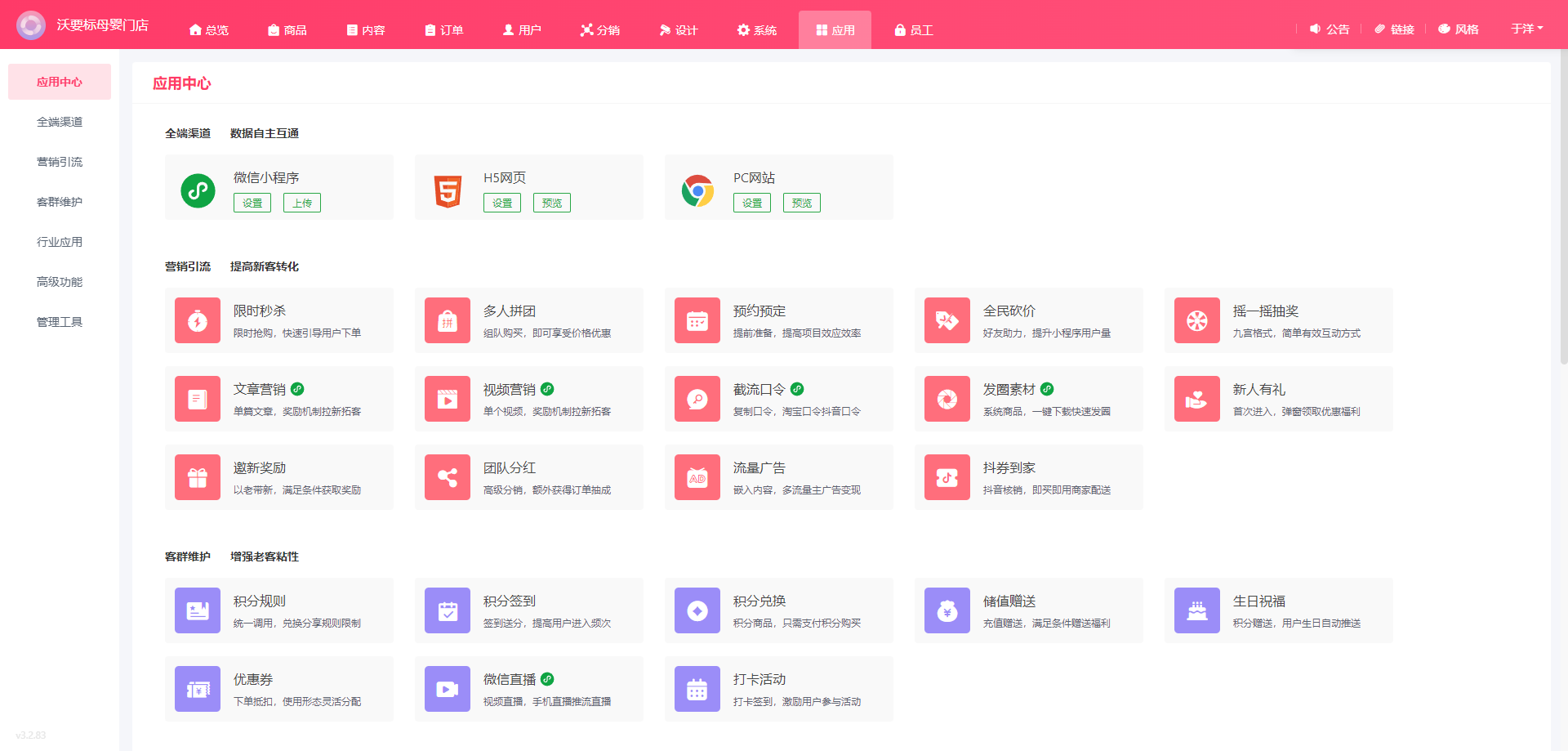
Task: Select 营销引流 in the left sidebar
Action: click(x=60, y=162)
